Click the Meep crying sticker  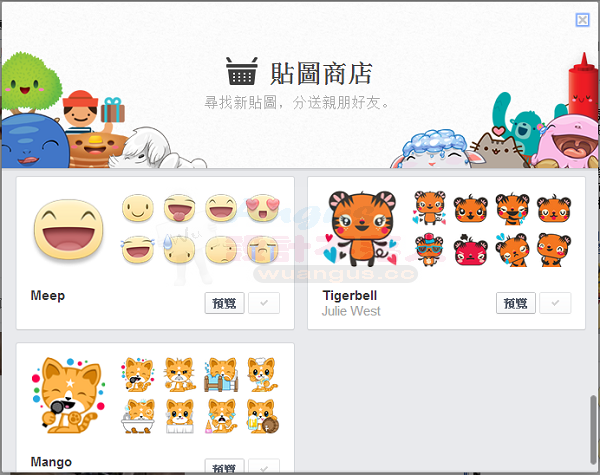point(262,250)
